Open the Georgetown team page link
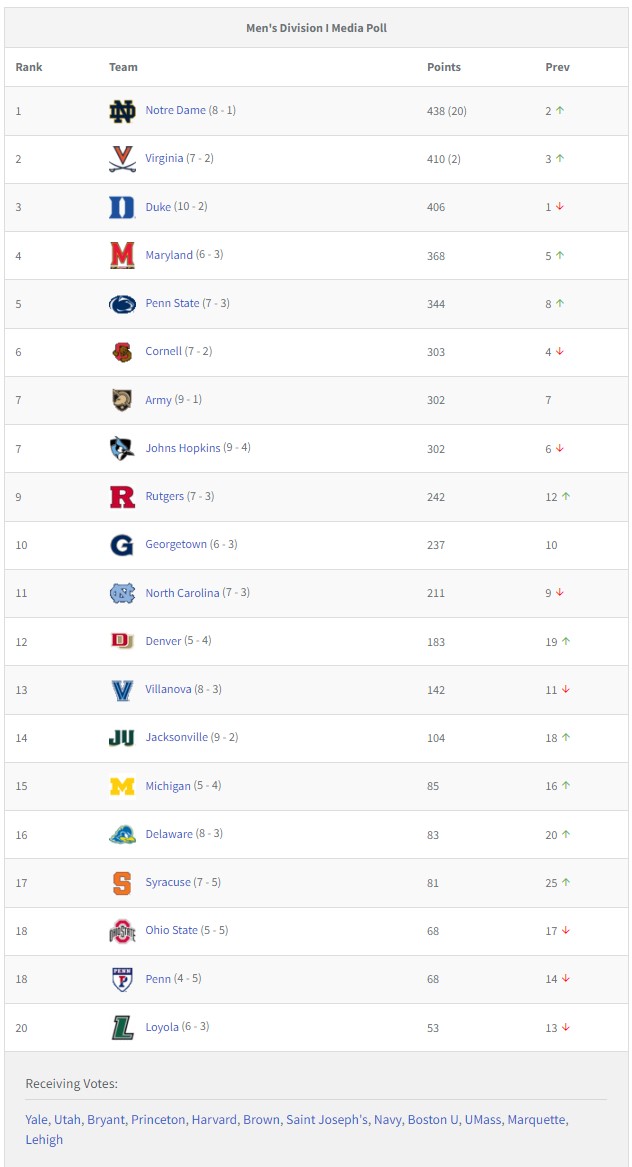Screen dimensions: 632x1167 coord(176,544)
